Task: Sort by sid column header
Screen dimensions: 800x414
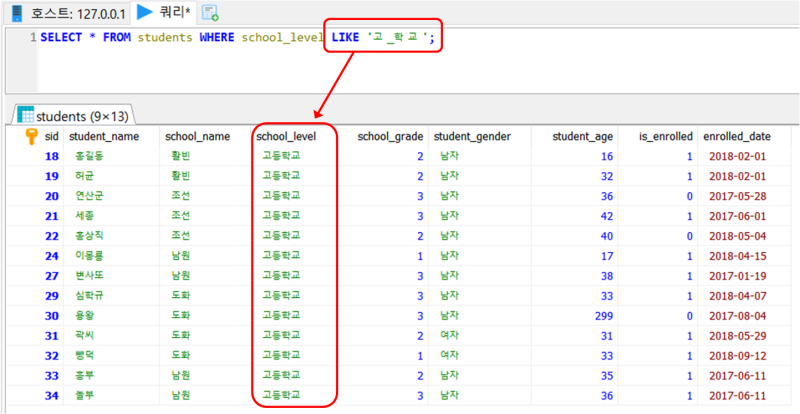Action: pos(52,137)
